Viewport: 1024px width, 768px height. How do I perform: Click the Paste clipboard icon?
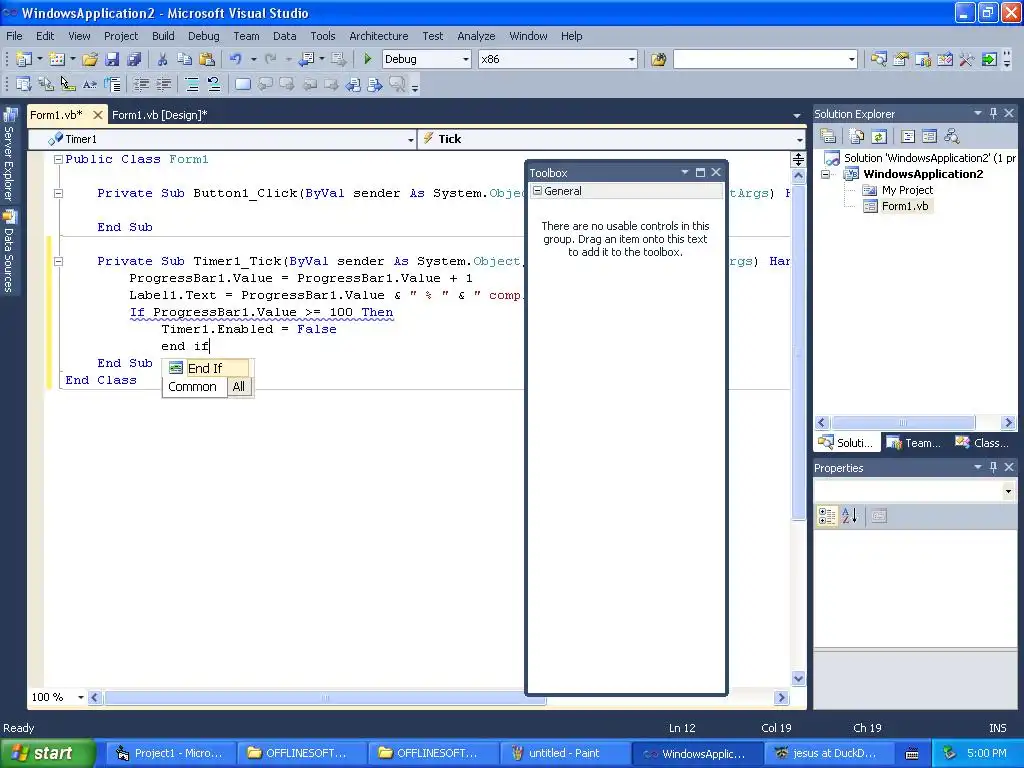[x=207, y=59]
